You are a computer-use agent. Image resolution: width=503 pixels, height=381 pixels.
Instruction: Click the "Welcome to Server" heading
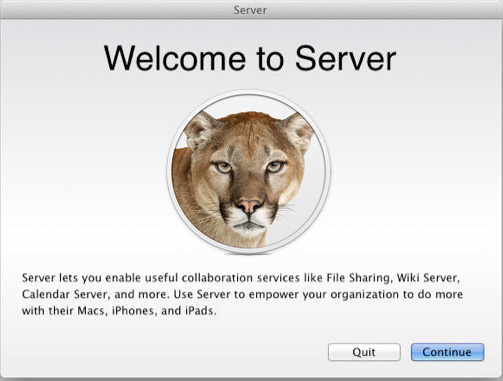pos(250,58)
